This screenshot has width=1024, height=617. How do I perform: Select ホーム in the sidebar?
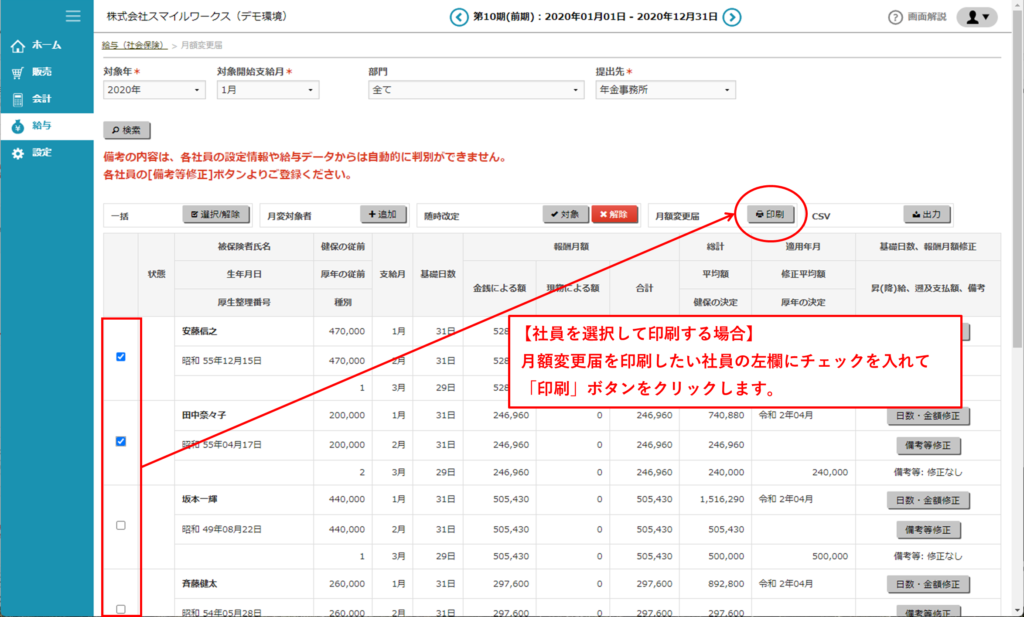47,45
